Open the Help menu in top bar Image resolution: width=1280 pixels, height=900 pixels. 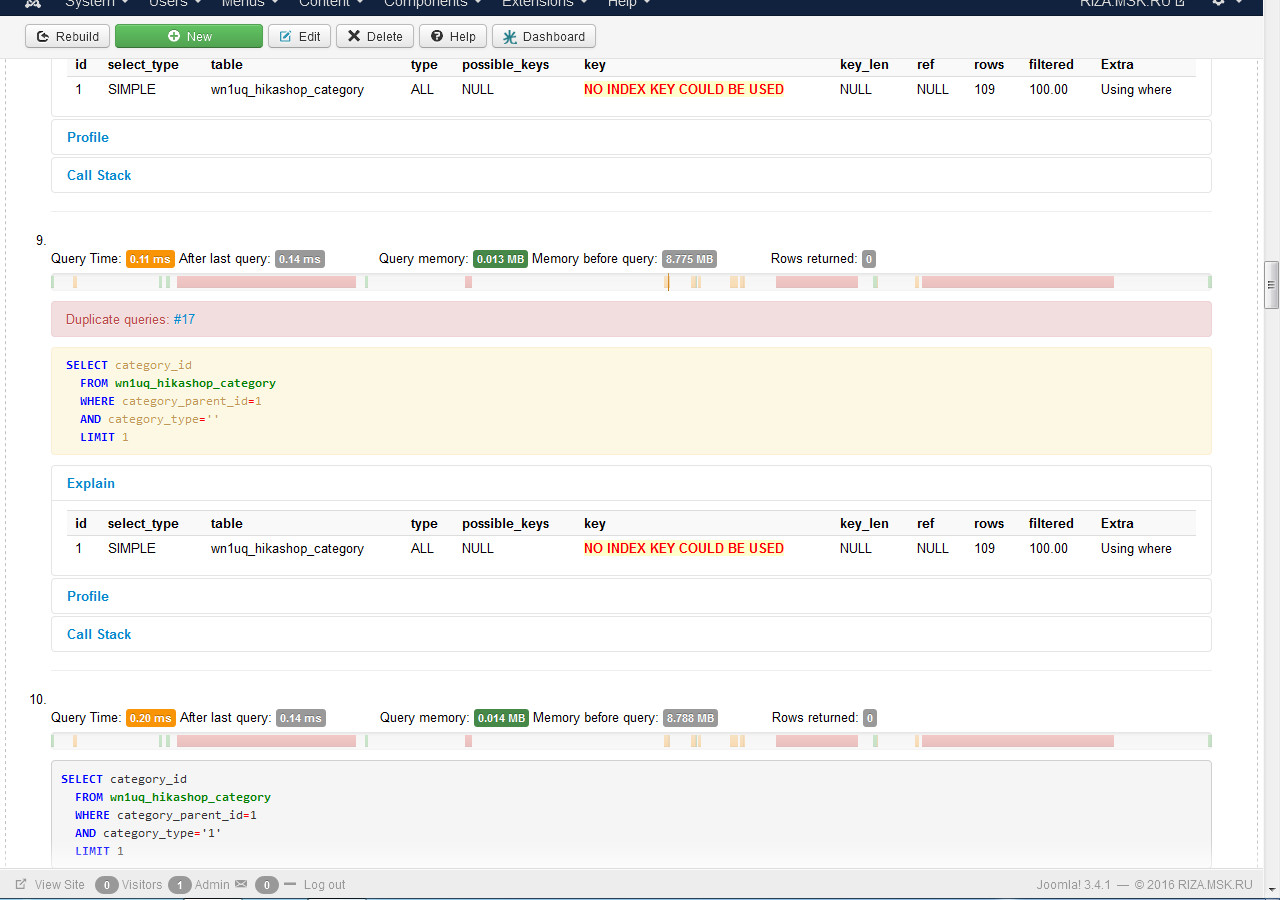coord(629,4)
